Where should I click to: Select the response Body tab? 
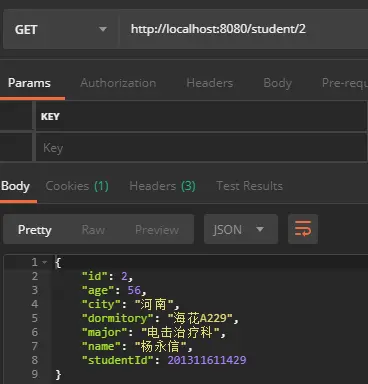[15, 186]
